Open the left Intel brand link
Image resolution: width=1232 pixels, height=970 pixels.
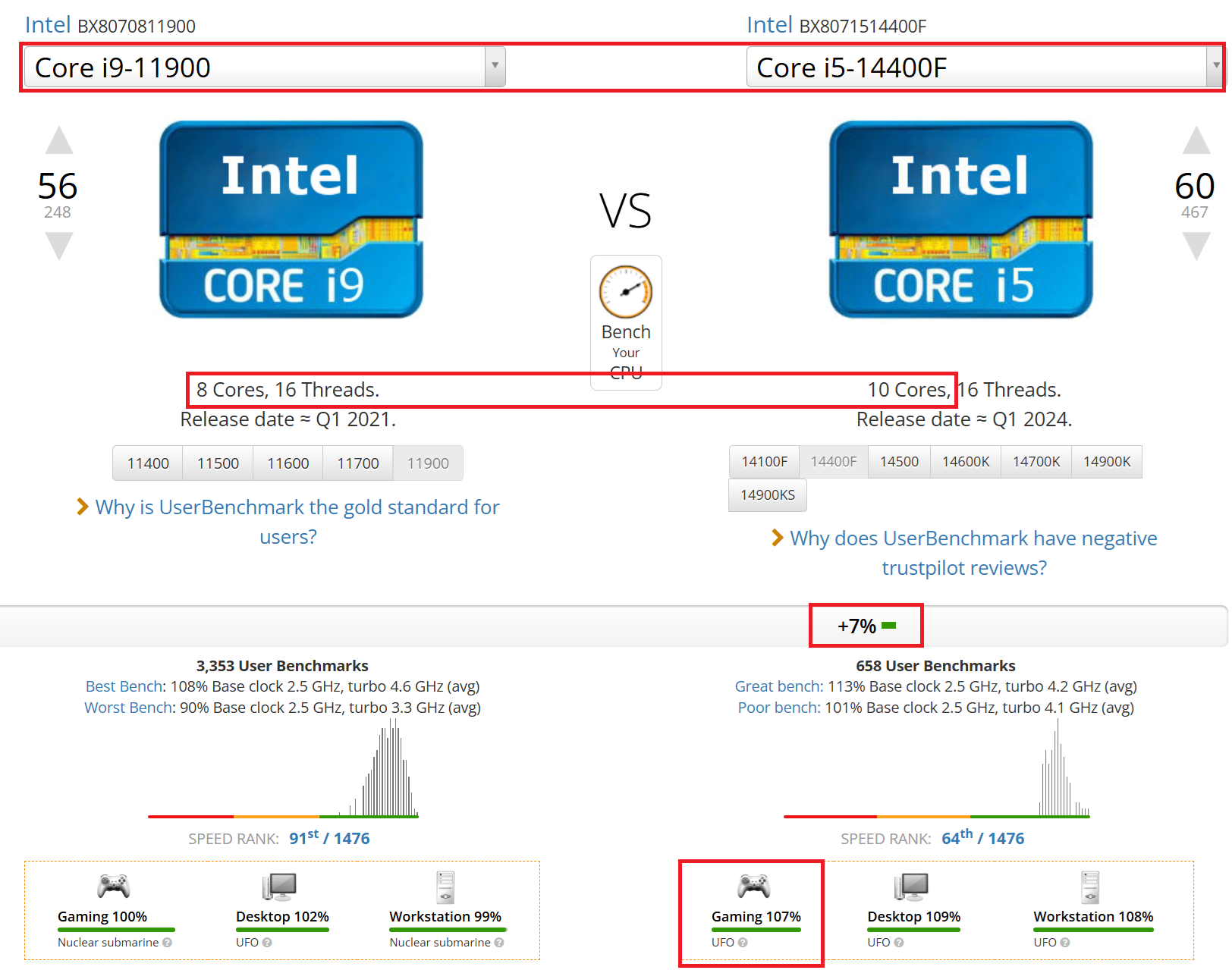[x=48, y=25]
